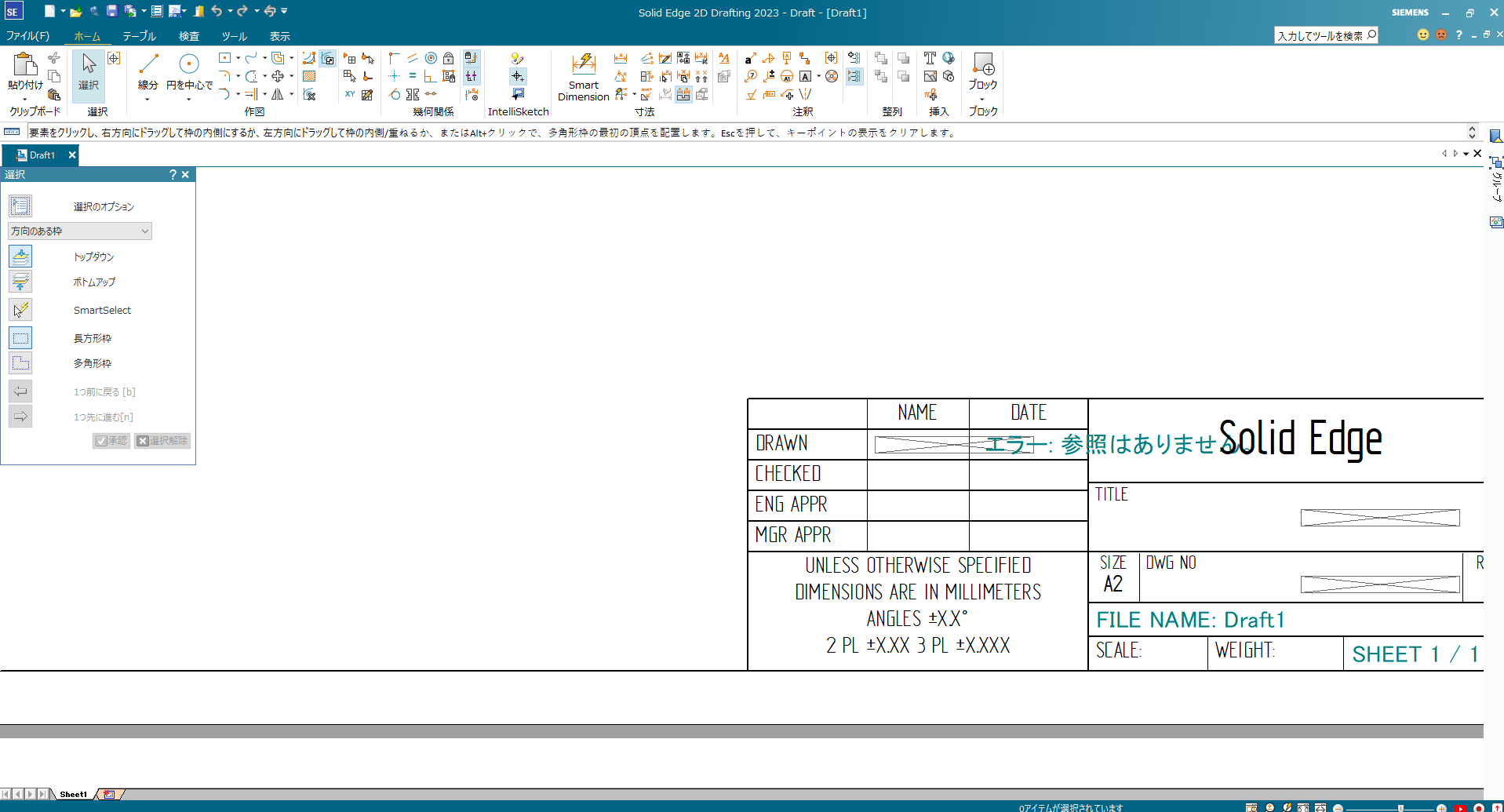Click the Distance Between dimension icon
Screen dimensions: 1504x812
(621, 58)
